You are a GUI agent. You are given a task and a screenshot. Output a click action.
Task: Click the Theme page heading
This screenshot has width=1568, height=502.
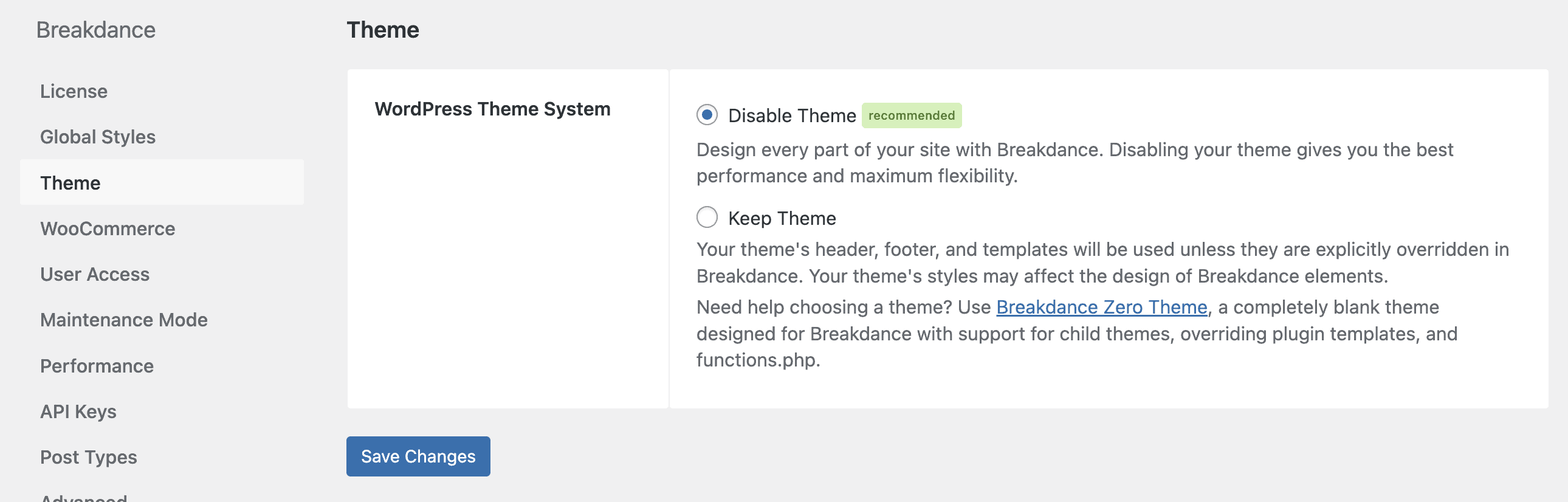(x=382, y=30)
